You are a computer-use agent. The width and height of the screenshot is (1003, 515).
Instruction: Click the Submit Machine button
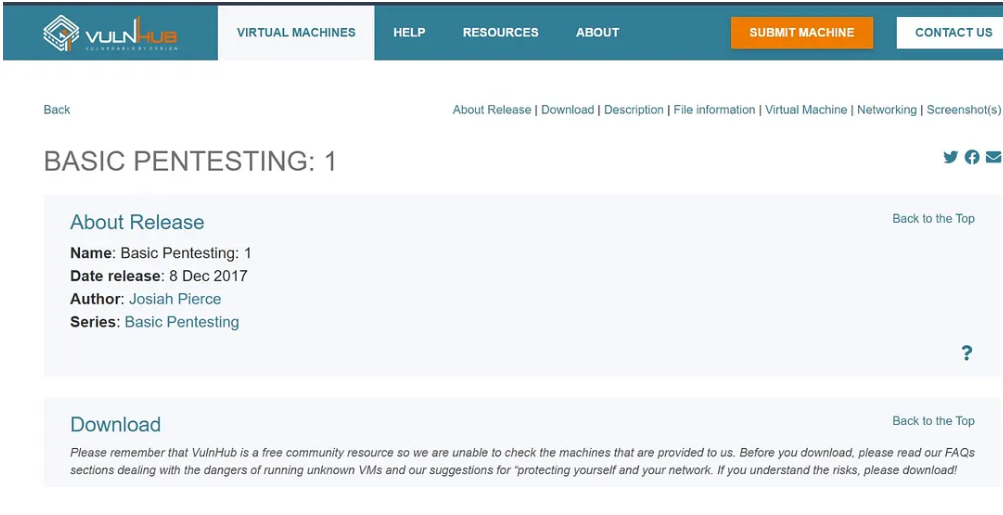click(x=802, y=33)
